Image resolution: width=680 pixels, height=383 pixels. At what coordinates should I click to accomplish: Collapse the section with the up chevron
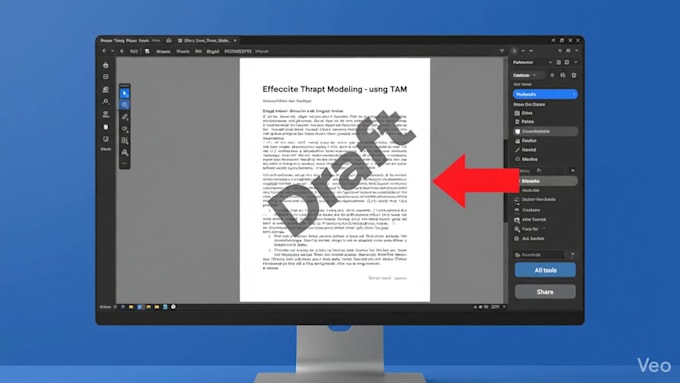pos(572,170)
